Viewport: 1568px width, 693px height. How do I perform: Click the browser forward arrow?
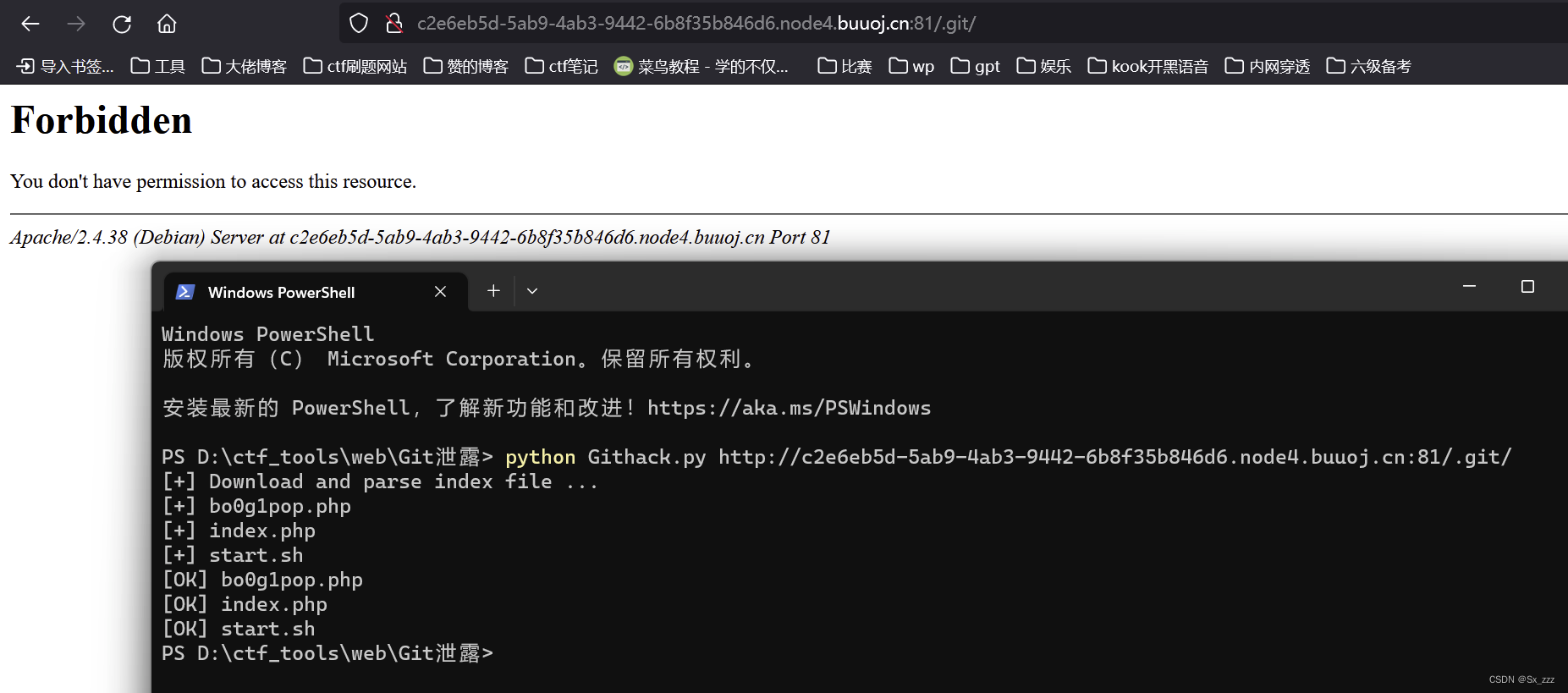(76, 24)
